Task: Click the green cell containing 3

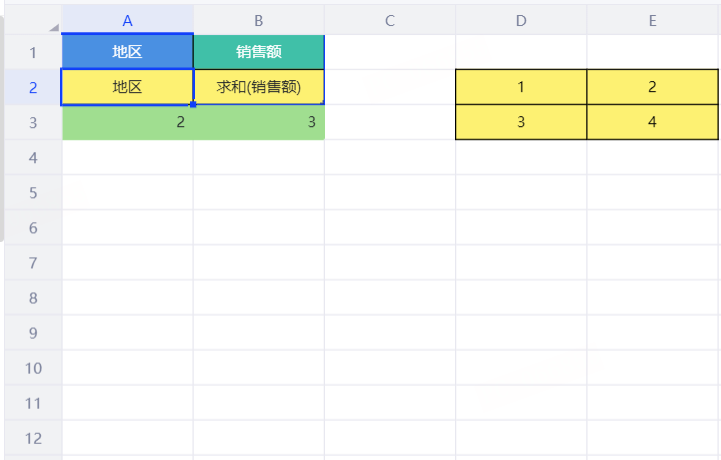Action: (258, 123)
